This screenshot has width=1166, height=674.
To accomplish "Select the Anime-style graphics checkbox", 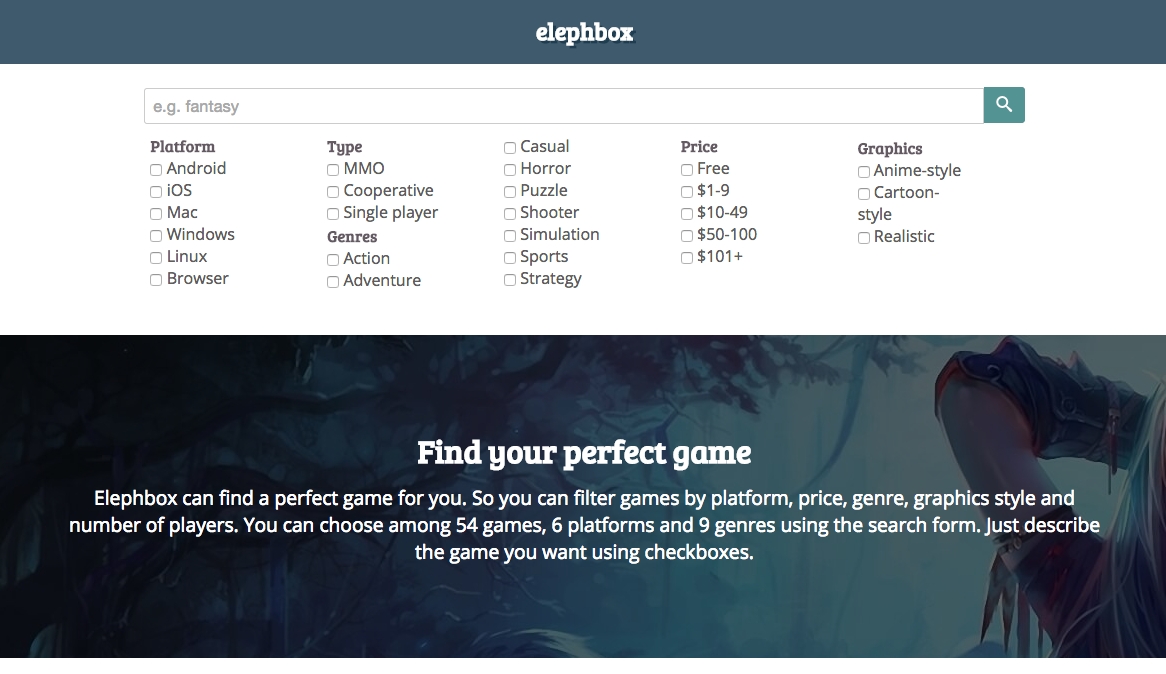I will point(864,172).
